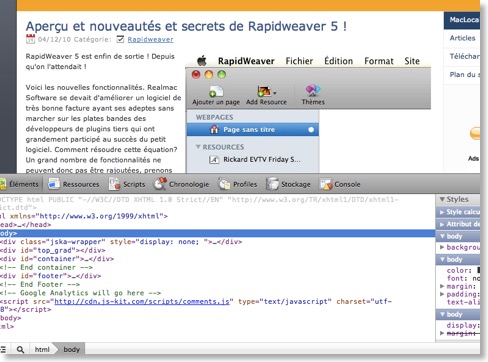Viewport: 488px width, 362px height.
Task: Select the html breadcrumb
Action: click(x=42, y=349)
